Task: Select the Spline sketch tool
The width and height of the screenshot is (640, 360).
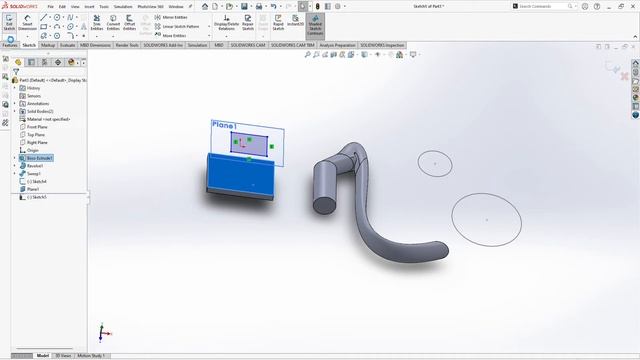Action: click(x=70, y=17)
